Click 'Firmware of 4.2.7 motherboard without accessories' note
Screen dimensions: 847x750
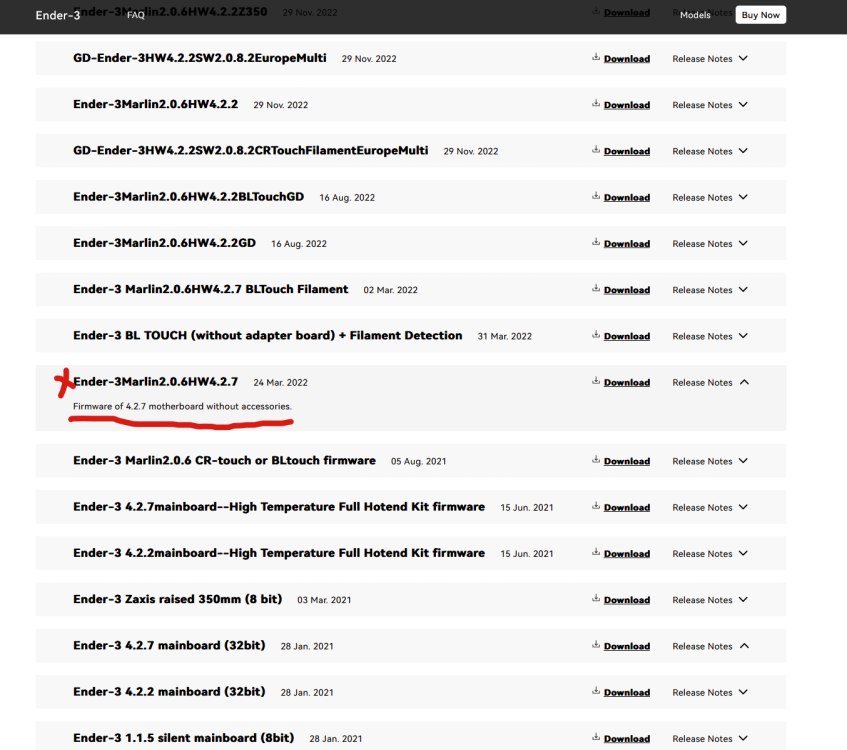pos(183,406)
